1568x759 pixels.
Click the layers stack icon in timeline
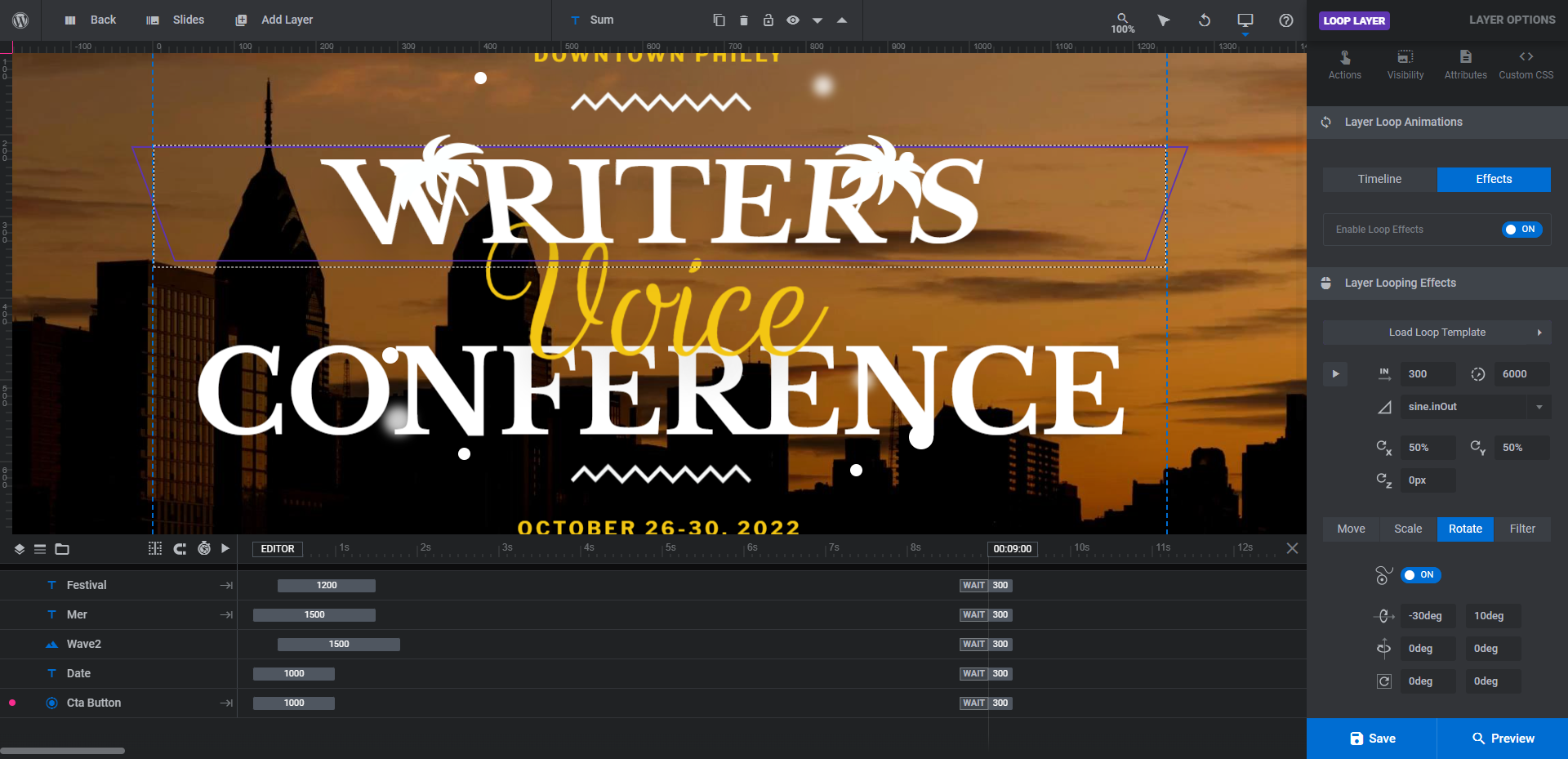click(x=20, y=549)
